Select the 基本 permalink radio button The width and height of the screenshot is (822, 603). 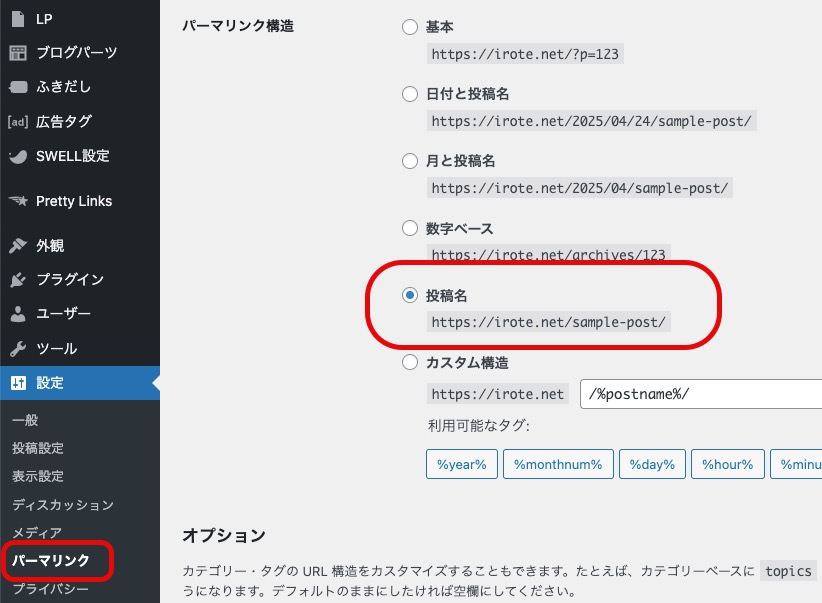coord(410,27)
